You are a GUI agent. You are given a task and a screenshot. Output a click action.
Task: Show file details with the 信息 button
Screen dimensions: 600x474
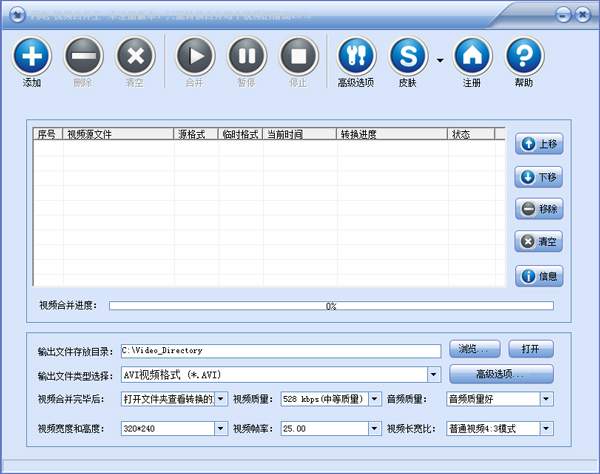[539, 276]
